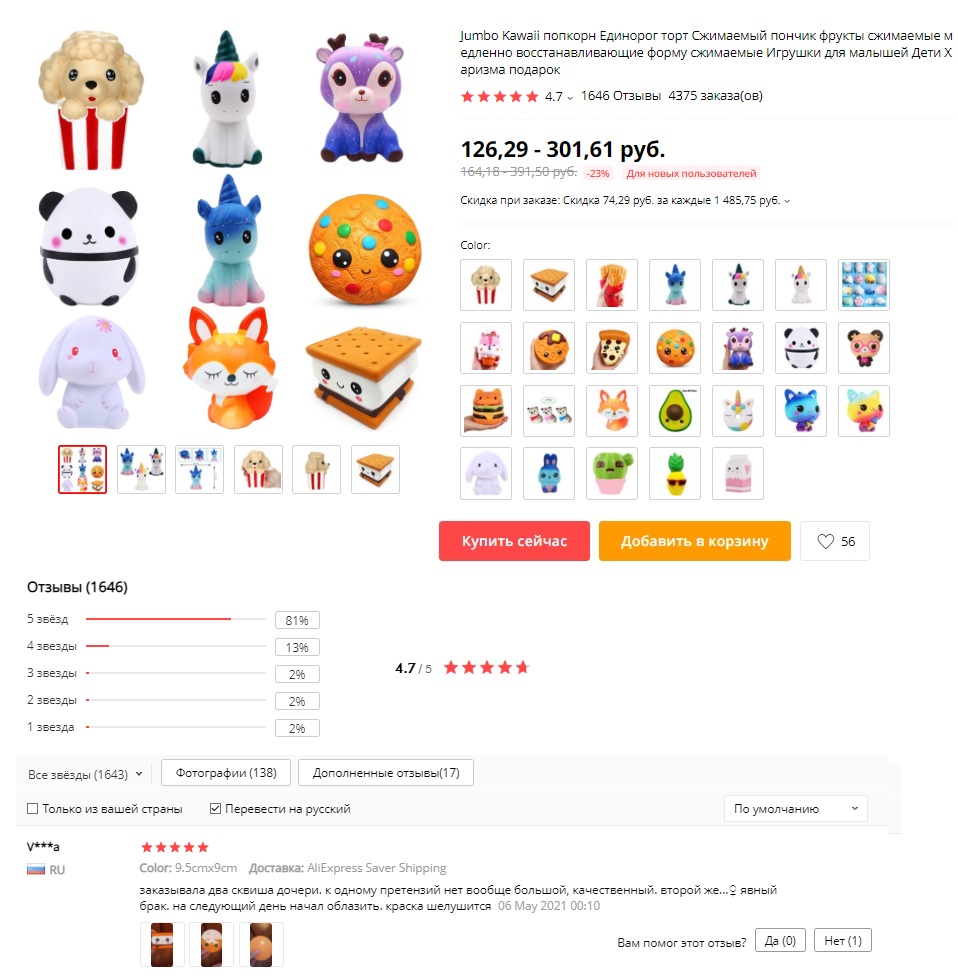Select the unicorn donut color option
This screenshot has height=980, width=958.
737,411
